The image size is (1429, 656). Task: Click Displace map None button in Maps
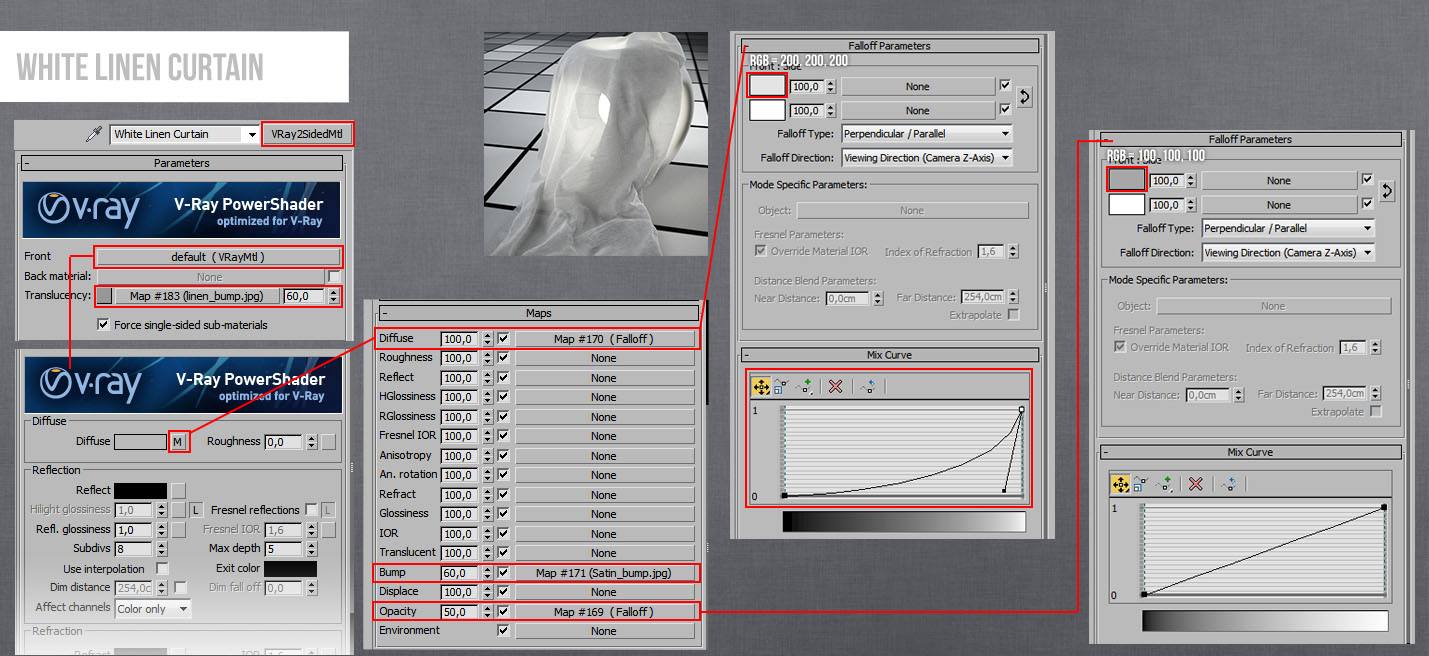click(x=604, y=592)
